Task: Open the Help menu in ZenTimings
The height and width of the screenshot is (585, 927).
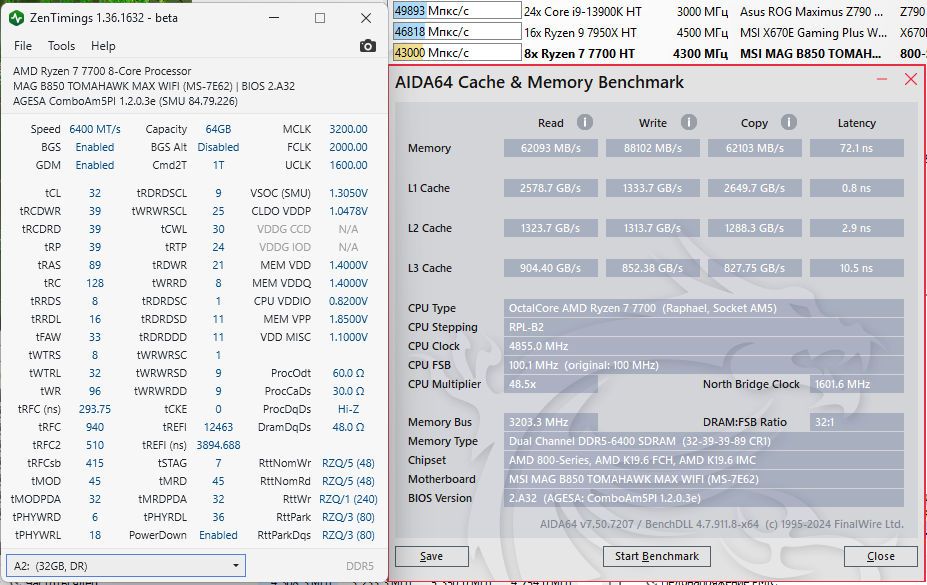Action: click(x=103, y=46)
